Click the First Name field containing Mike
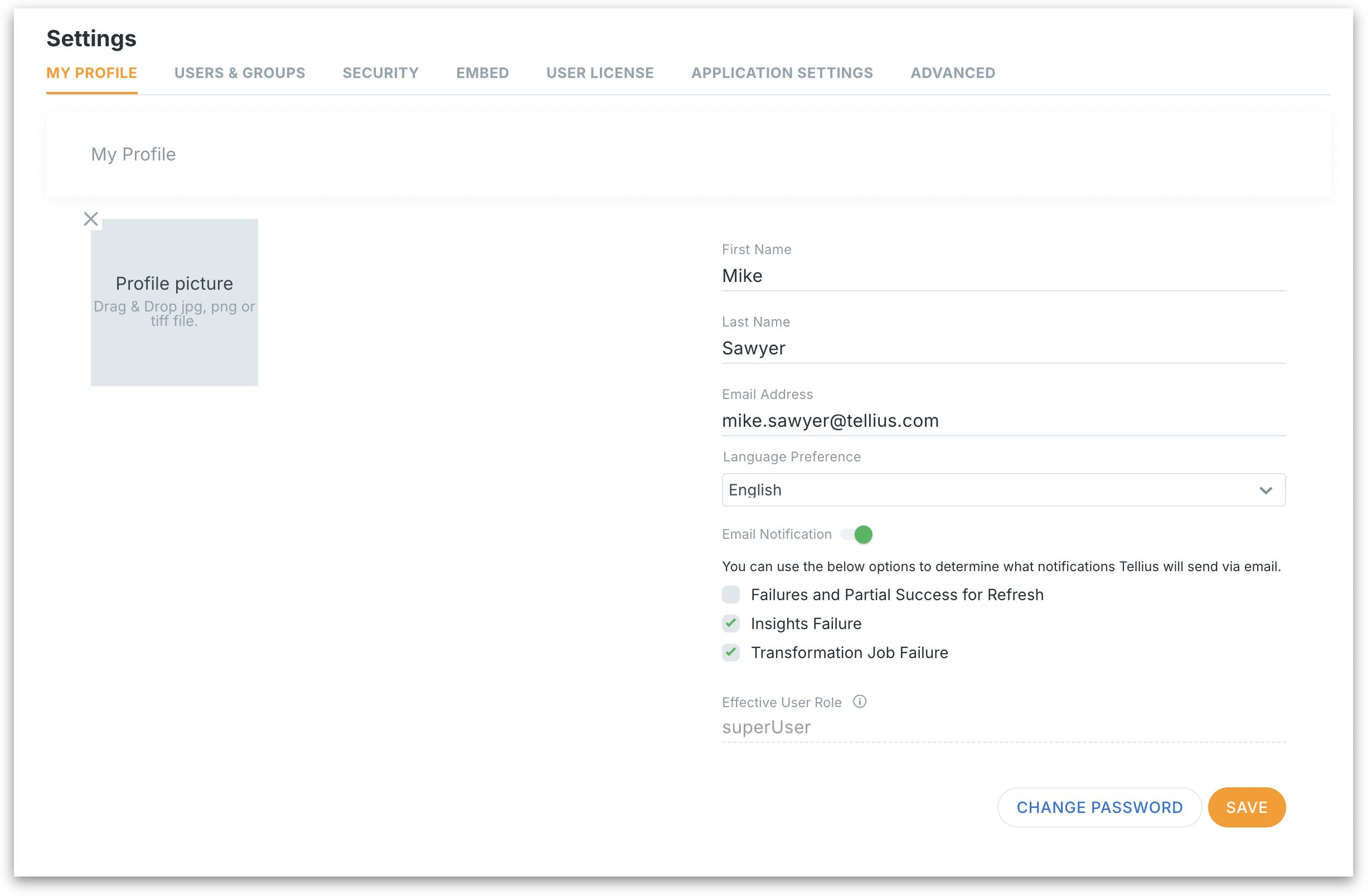 1002,276
